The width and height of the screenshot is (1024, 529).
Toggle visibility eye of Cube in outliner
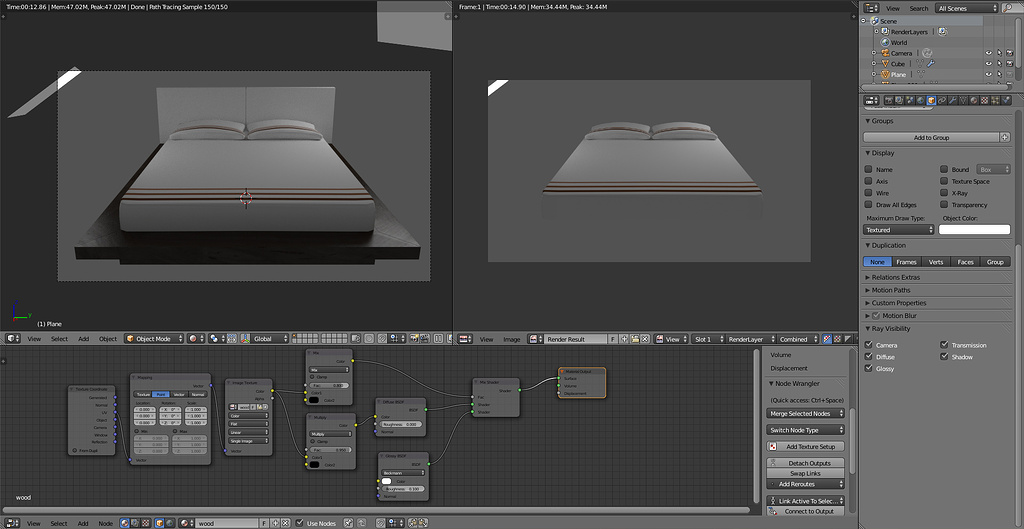pyautogui.click(x=989, y=63)
